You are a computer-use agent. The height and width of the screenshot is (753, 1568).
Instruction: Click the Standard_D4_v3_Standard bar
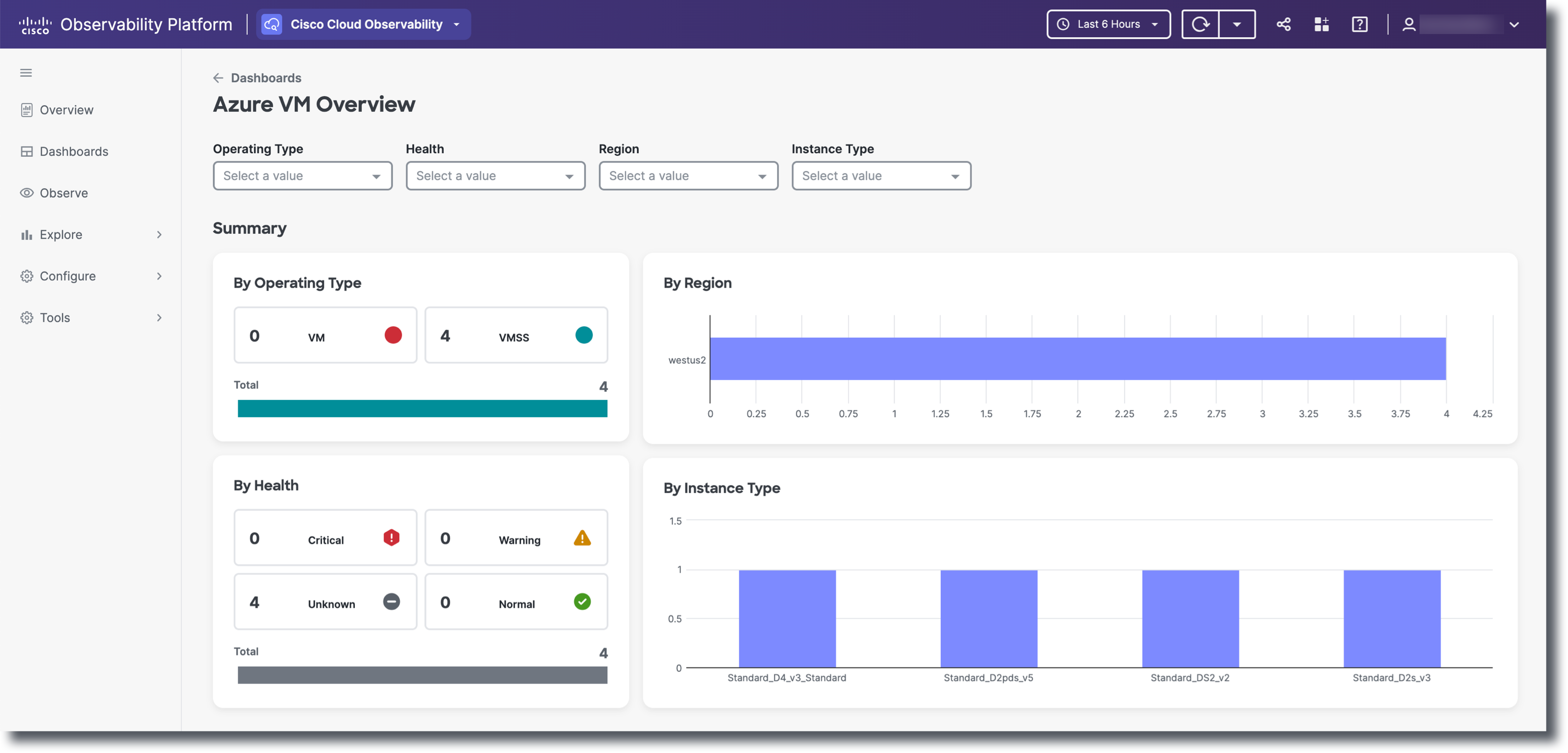[787, 619]
